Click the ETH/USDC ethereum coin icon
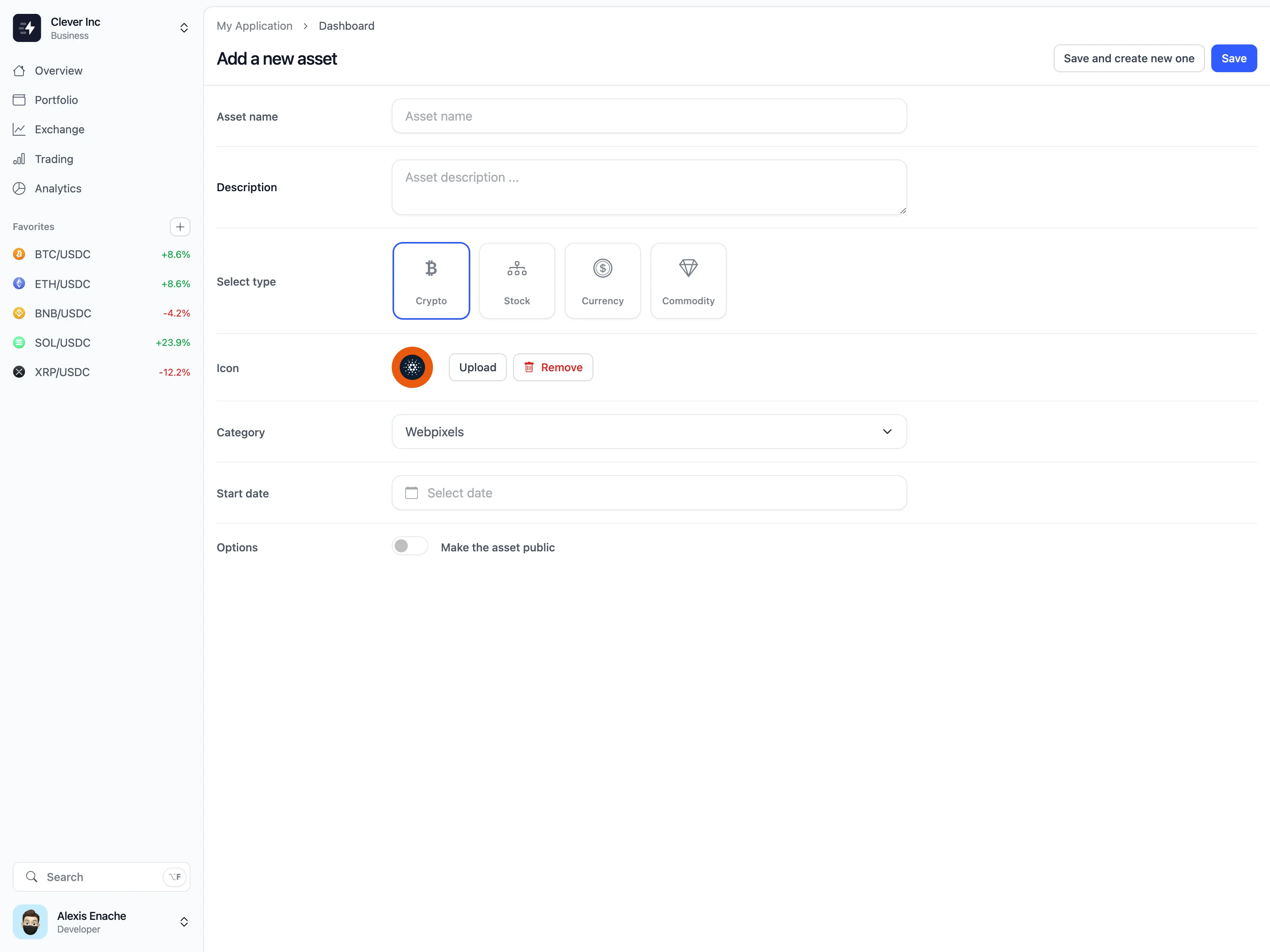1270x952 pixels. [19, 284]
